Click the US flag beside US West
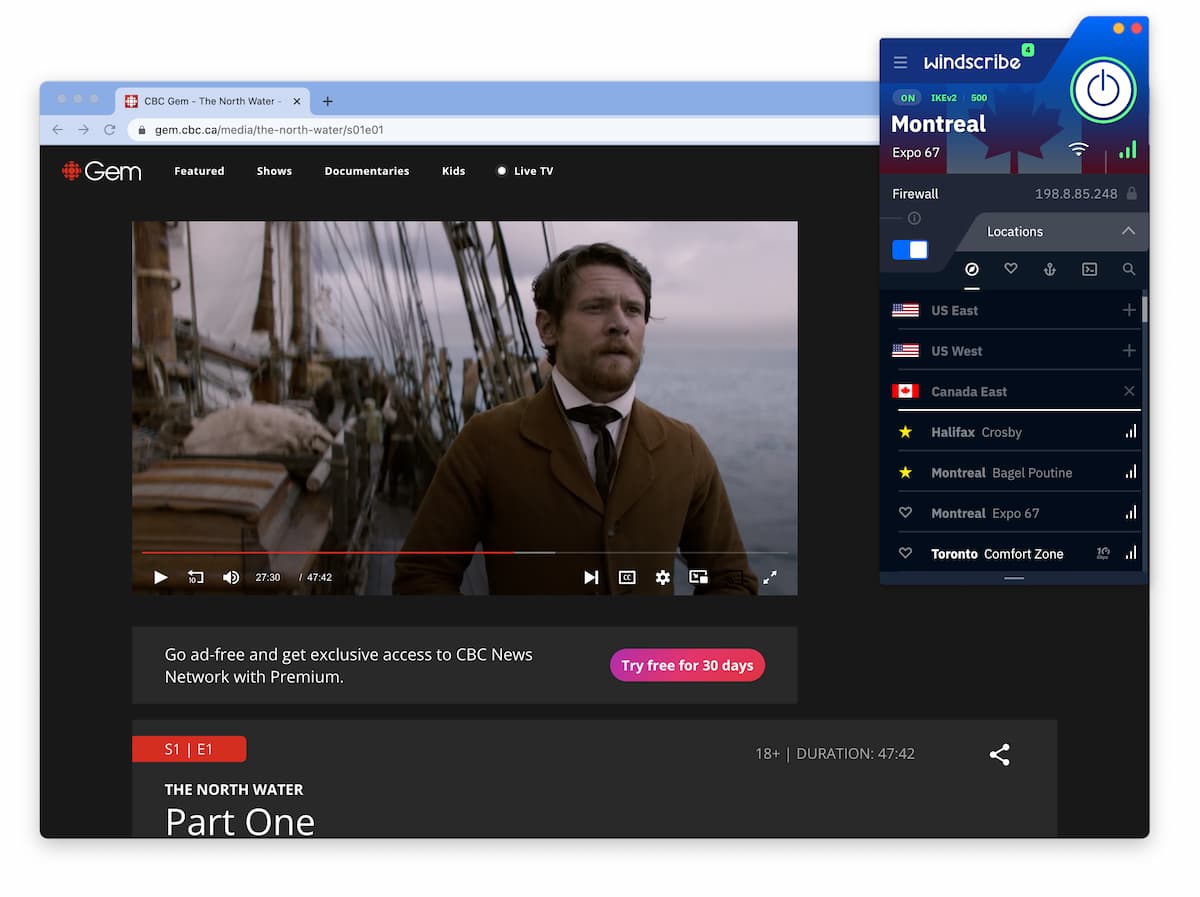 point(905,351)
